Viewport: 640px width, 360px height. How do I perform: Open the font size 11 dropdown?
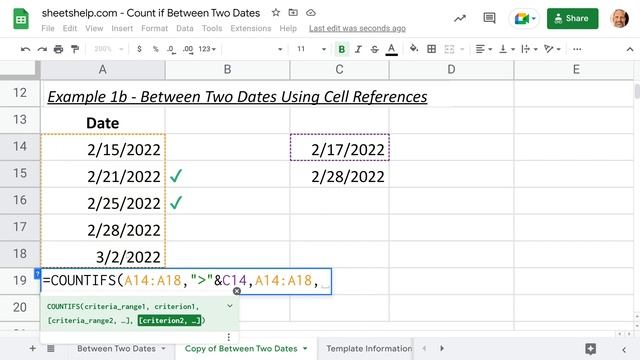(x=311, y=49)
